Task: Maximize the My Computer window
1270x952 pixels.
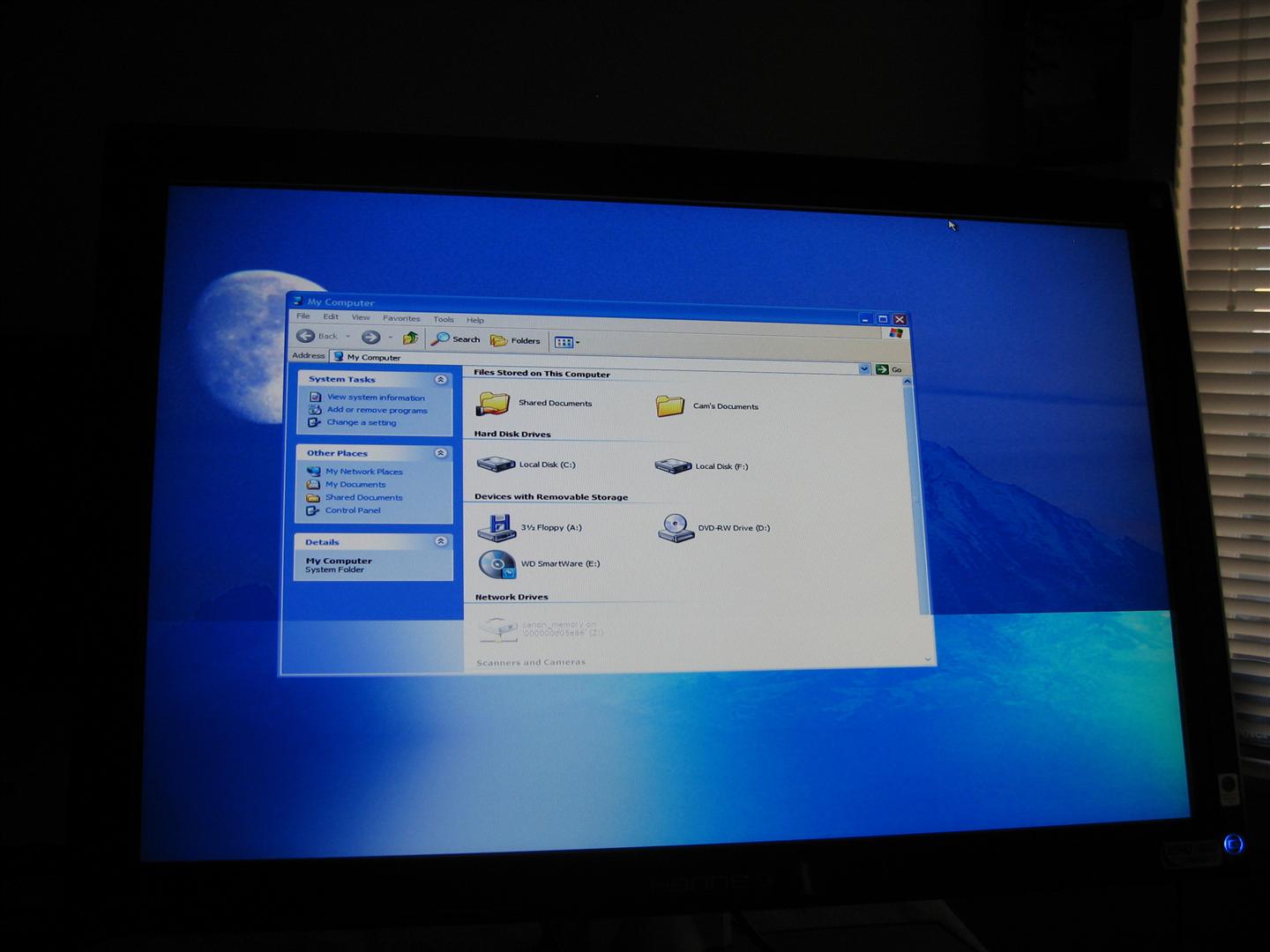Action: click(x=882, y=319)
